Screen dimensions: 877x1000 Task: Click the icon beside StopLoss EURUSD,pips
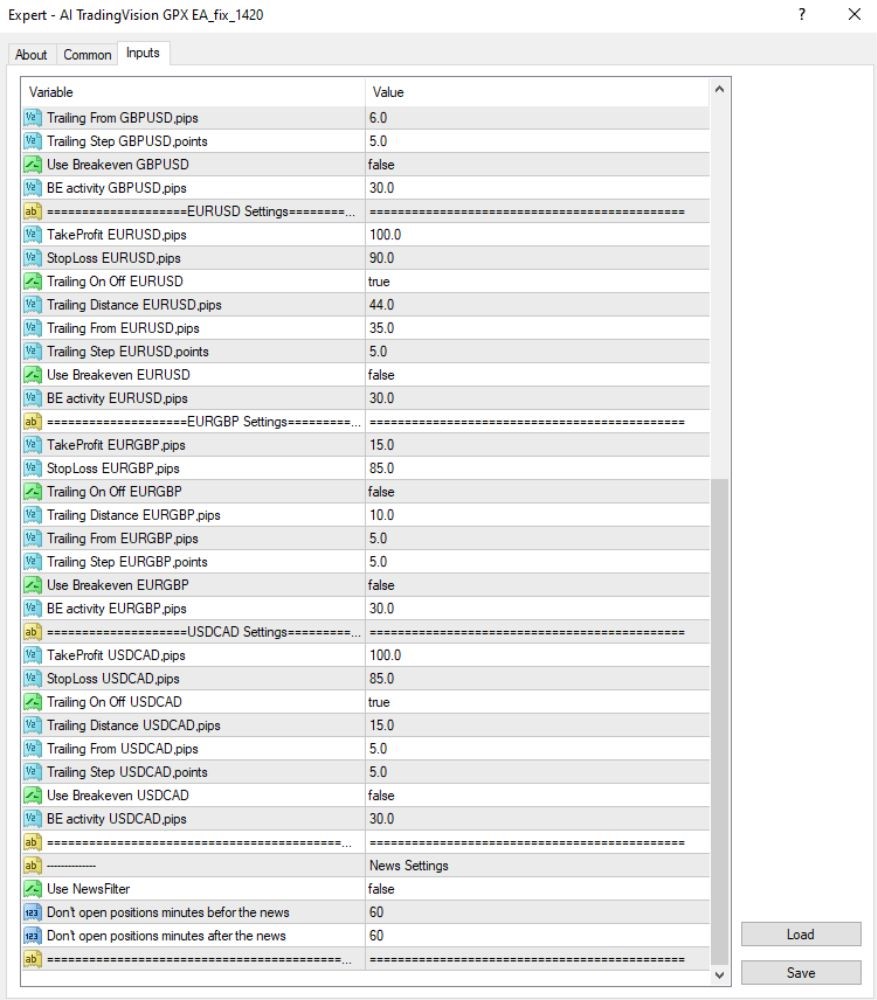[32, 258]
